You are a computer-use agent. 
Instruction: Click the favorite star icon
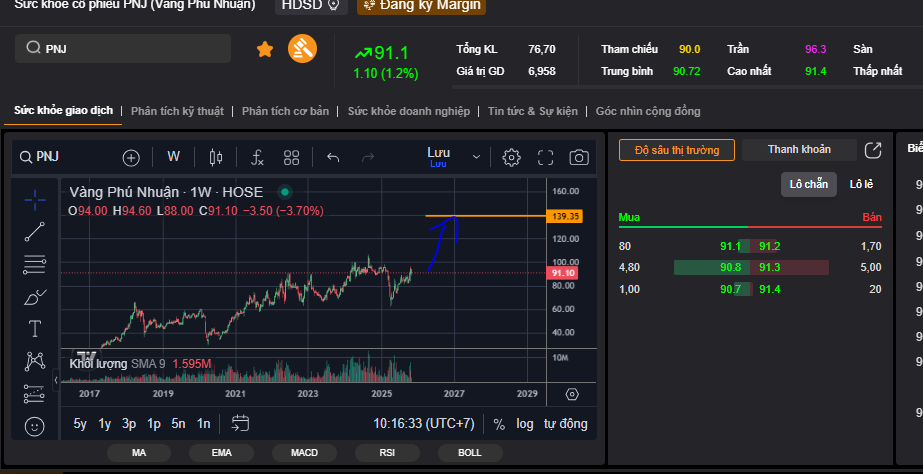(x=265, y=49)
